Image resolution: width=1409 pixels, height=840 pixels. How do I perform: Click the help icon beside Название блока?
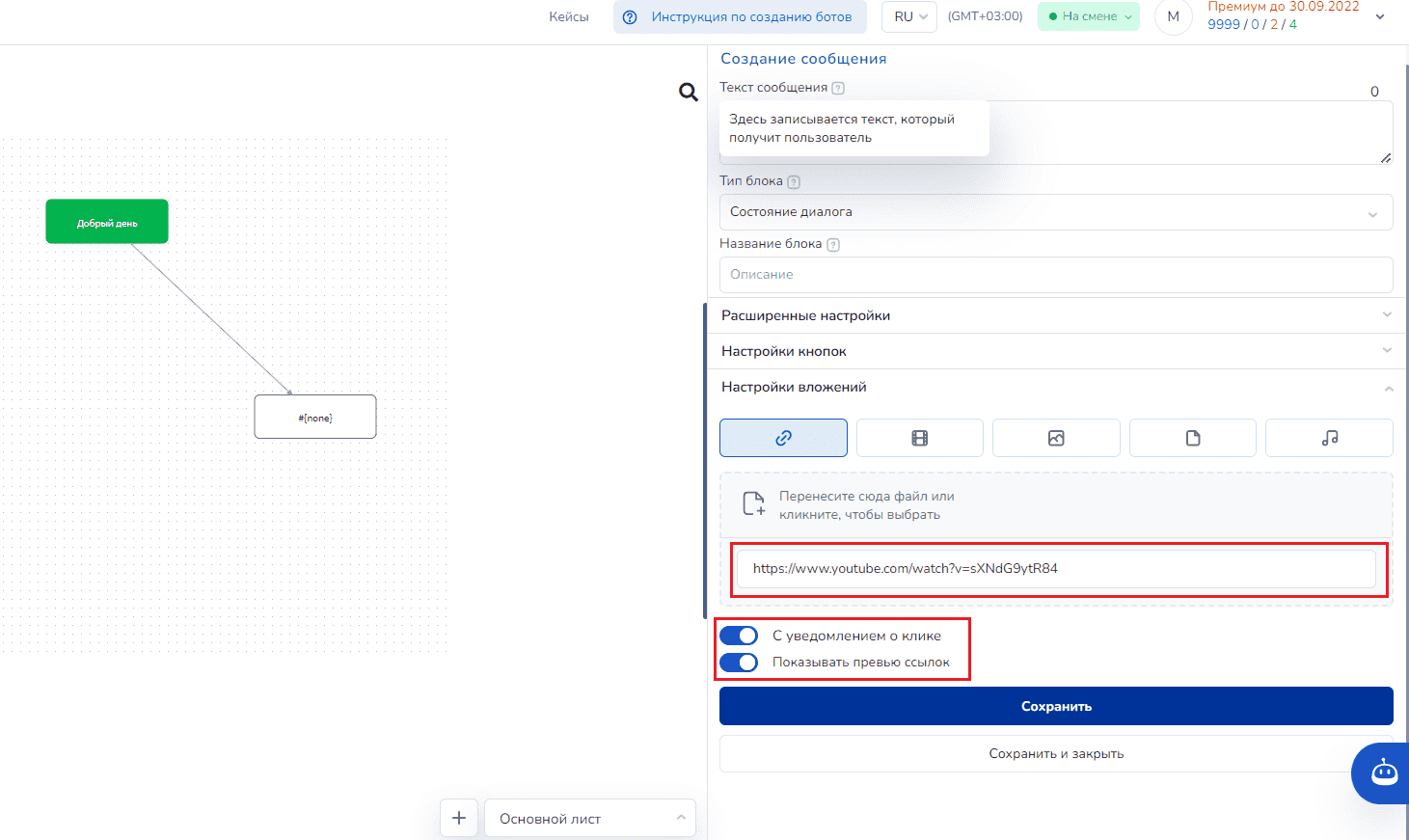833,245
